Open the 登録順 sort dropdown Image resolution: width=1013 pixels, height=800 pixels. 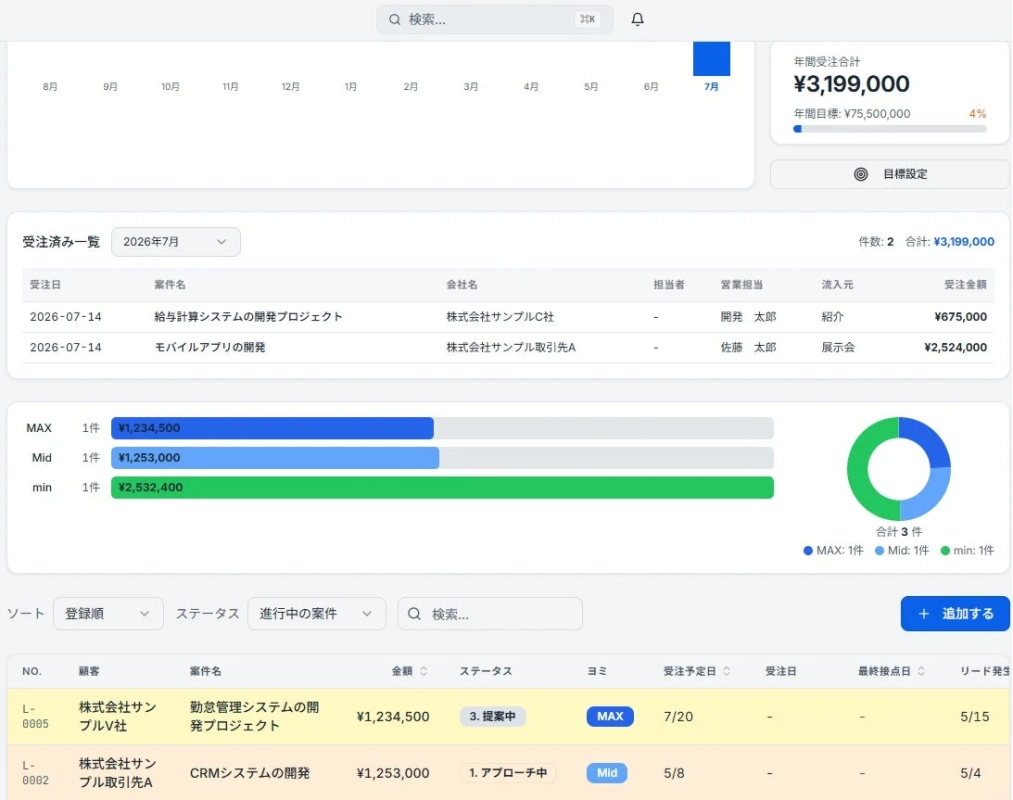pyautogui.click(x=108, y=613)
